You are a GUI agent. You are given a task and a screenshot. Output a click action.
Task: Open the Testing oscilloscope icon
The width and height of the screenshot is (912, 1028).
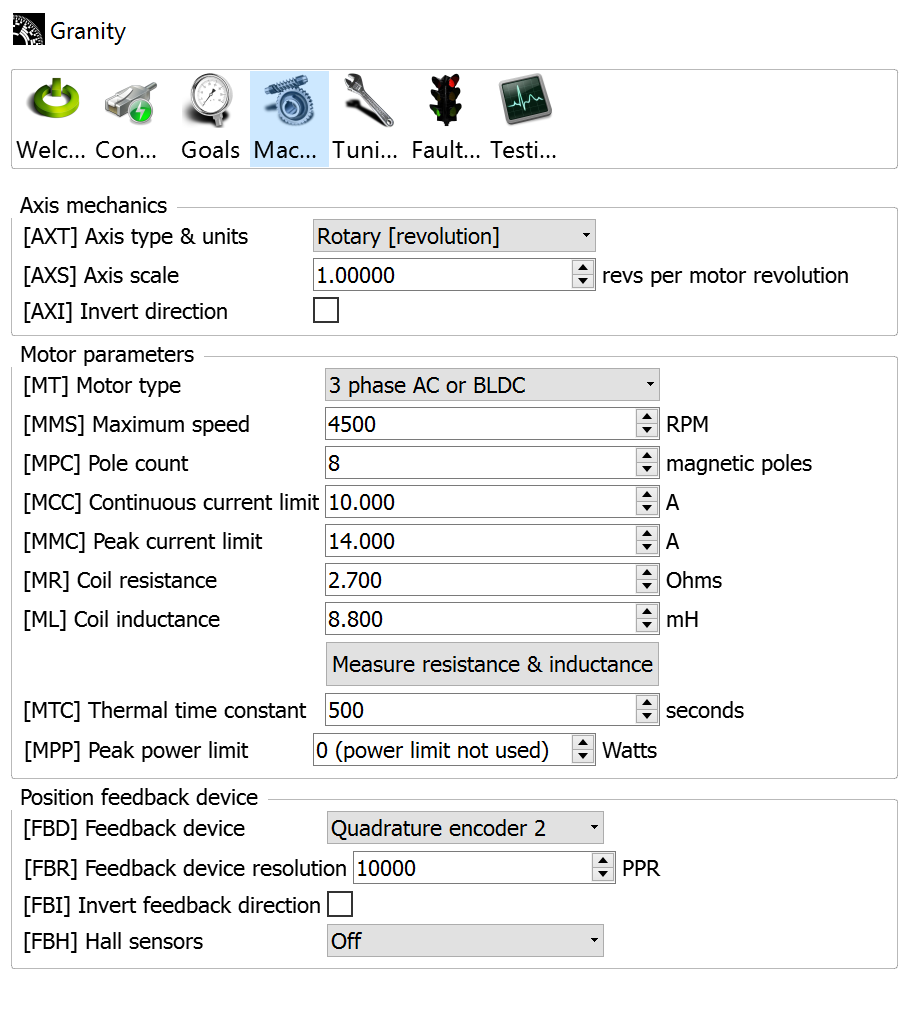click(524, 101)
